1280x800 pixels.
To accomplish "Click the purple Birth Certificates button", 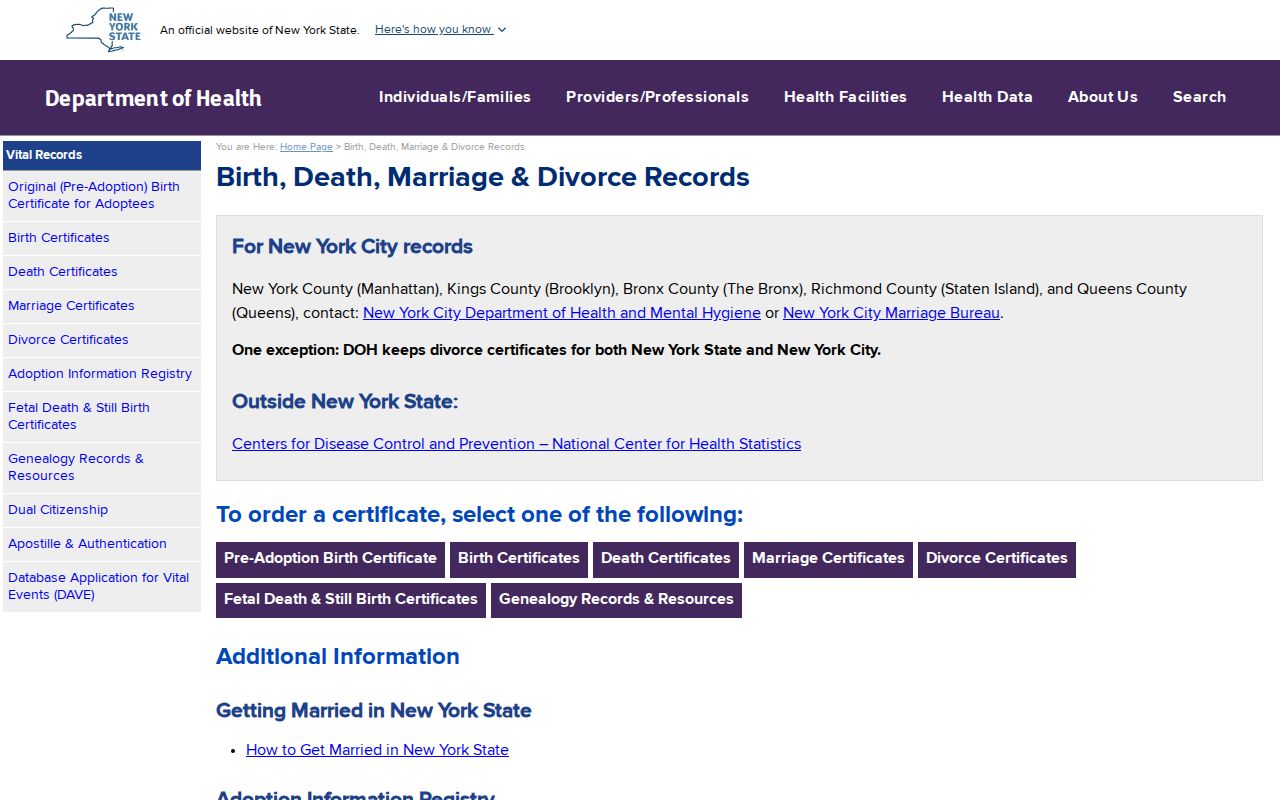I will click(x=519, y=559).
